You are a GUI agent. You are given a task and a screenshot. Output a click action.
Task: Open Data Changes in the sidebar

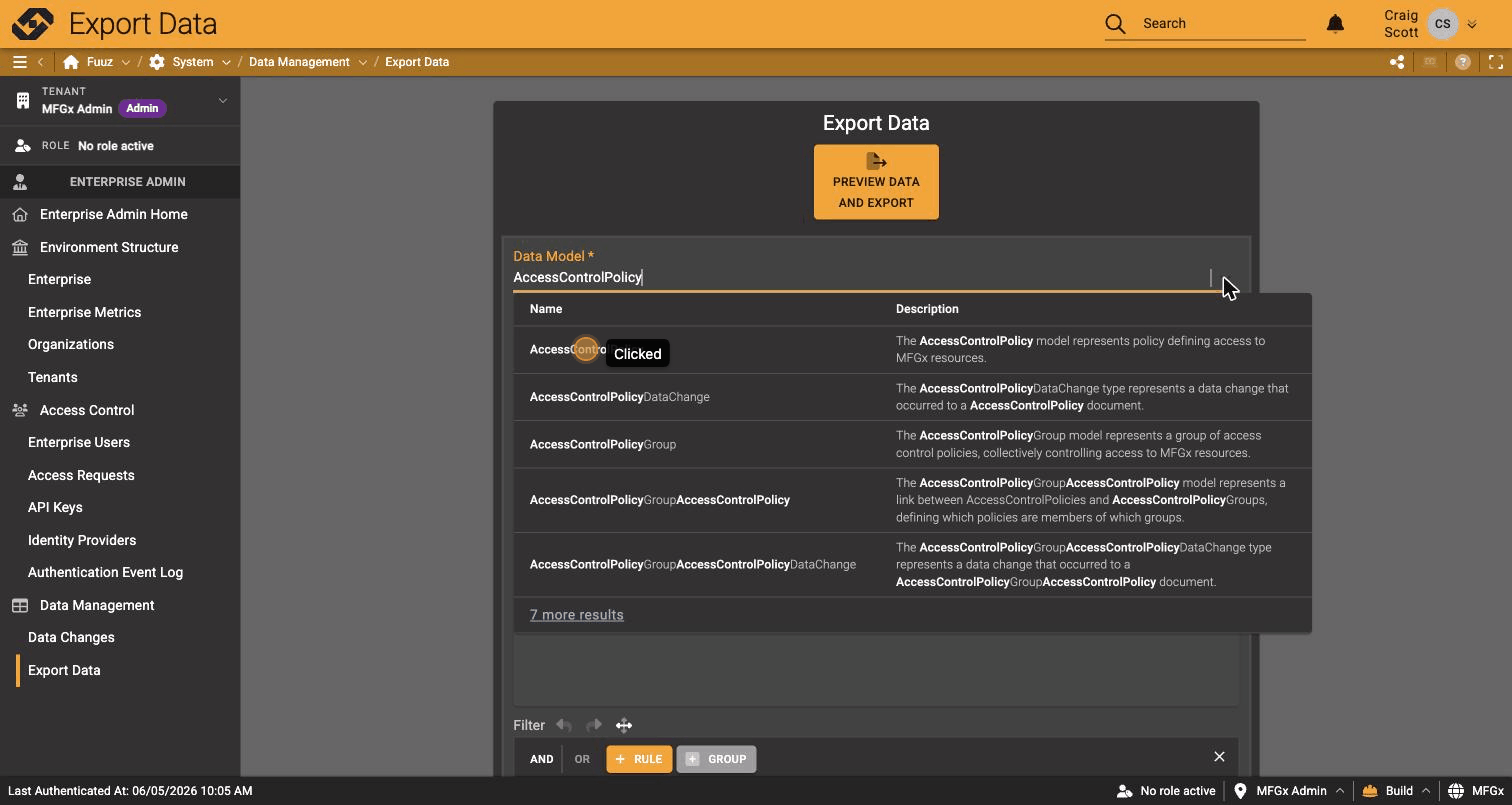click(x=71, y=637)
